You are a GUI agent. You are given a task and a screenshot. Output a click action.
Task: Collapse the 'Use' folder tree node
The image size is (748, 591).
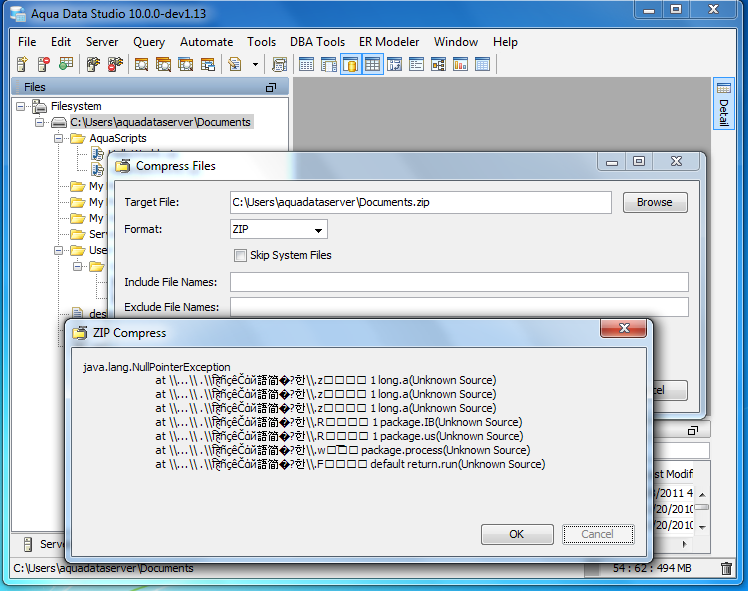(59, 250)
